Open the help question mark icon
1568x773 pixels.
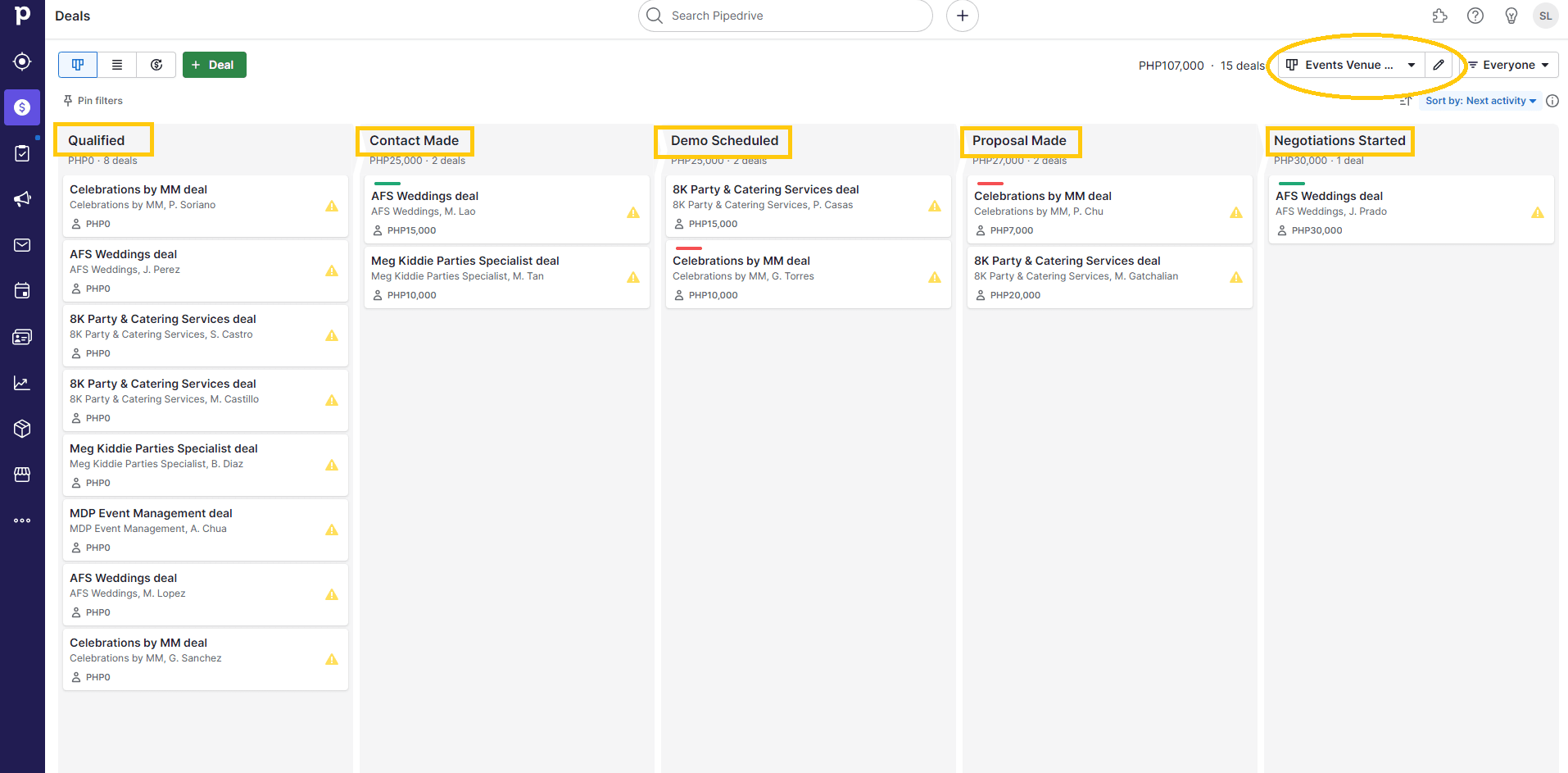1475,16
